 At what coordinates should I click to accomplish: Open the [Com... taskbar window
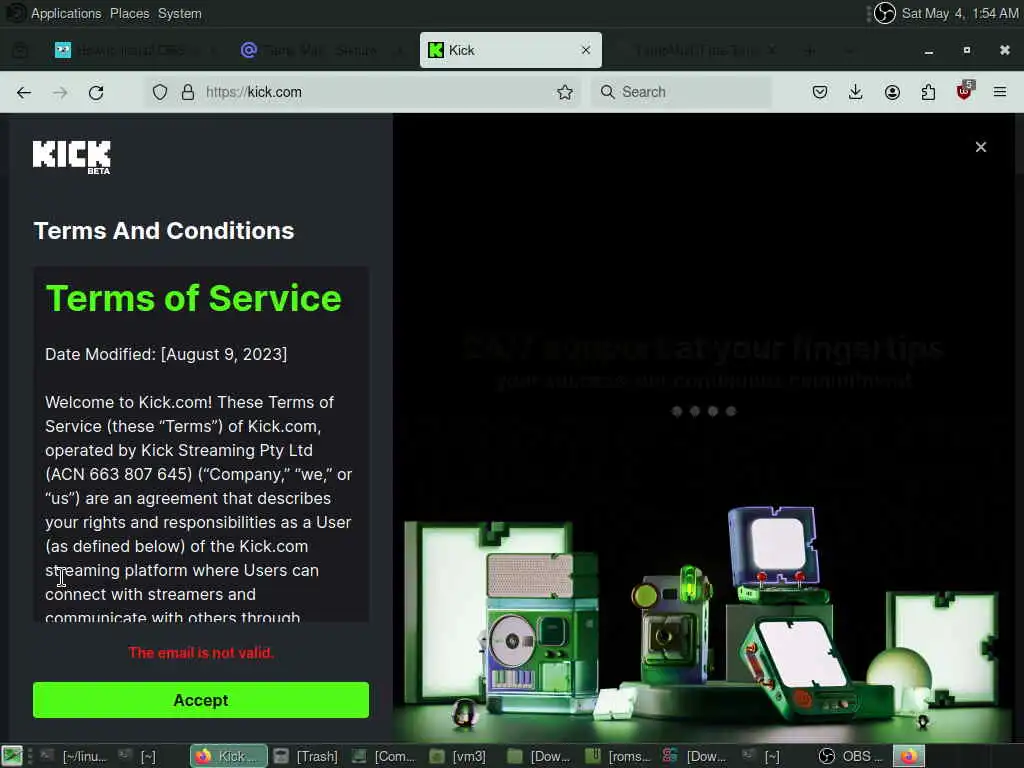(384, 756)
